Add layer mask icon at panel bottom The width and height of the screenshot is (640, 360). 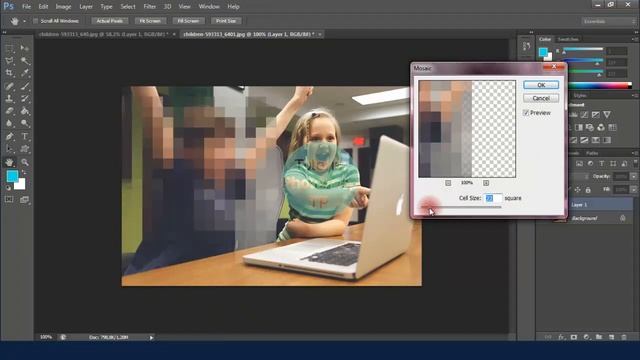[x=574, y=337]
